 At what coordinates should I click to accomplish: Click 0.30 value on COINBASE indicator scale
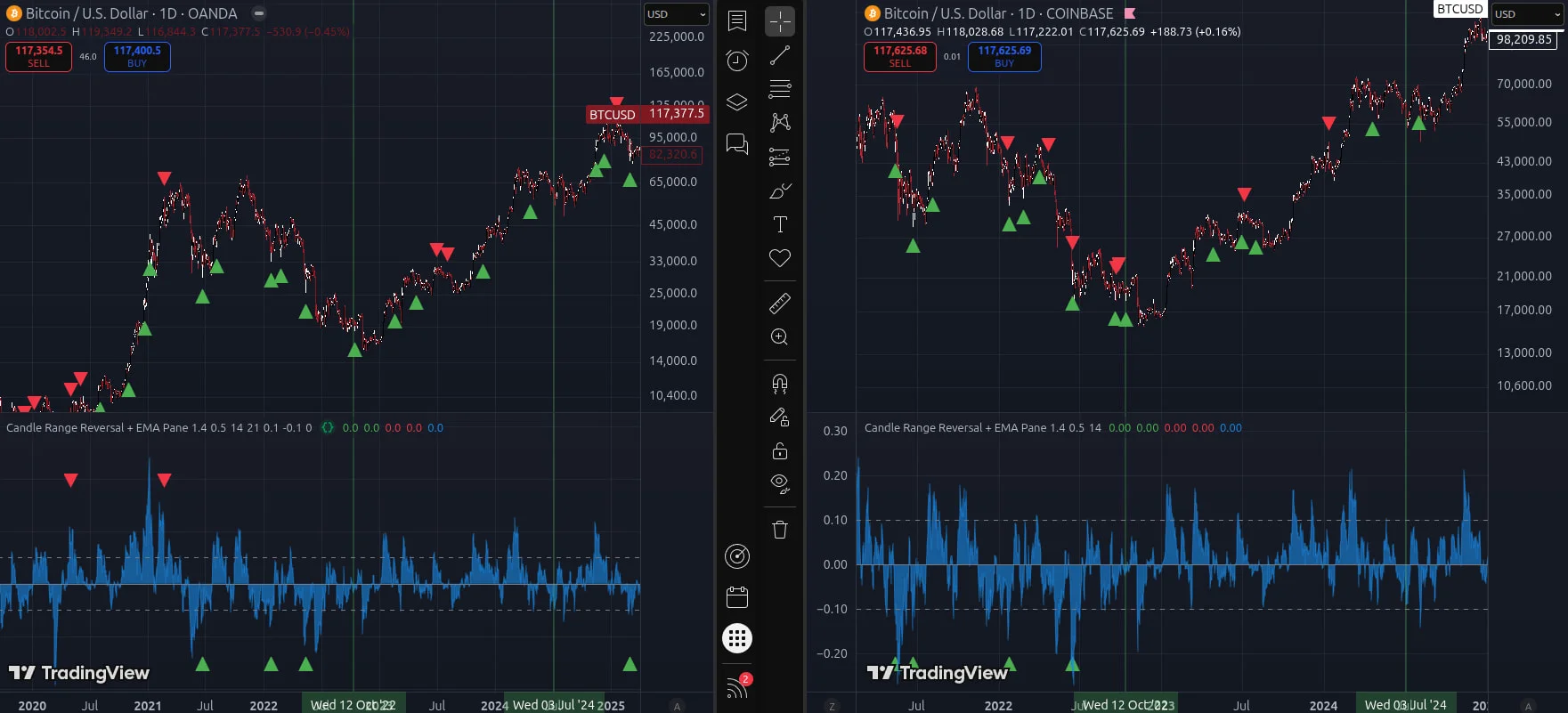[835, 431]
